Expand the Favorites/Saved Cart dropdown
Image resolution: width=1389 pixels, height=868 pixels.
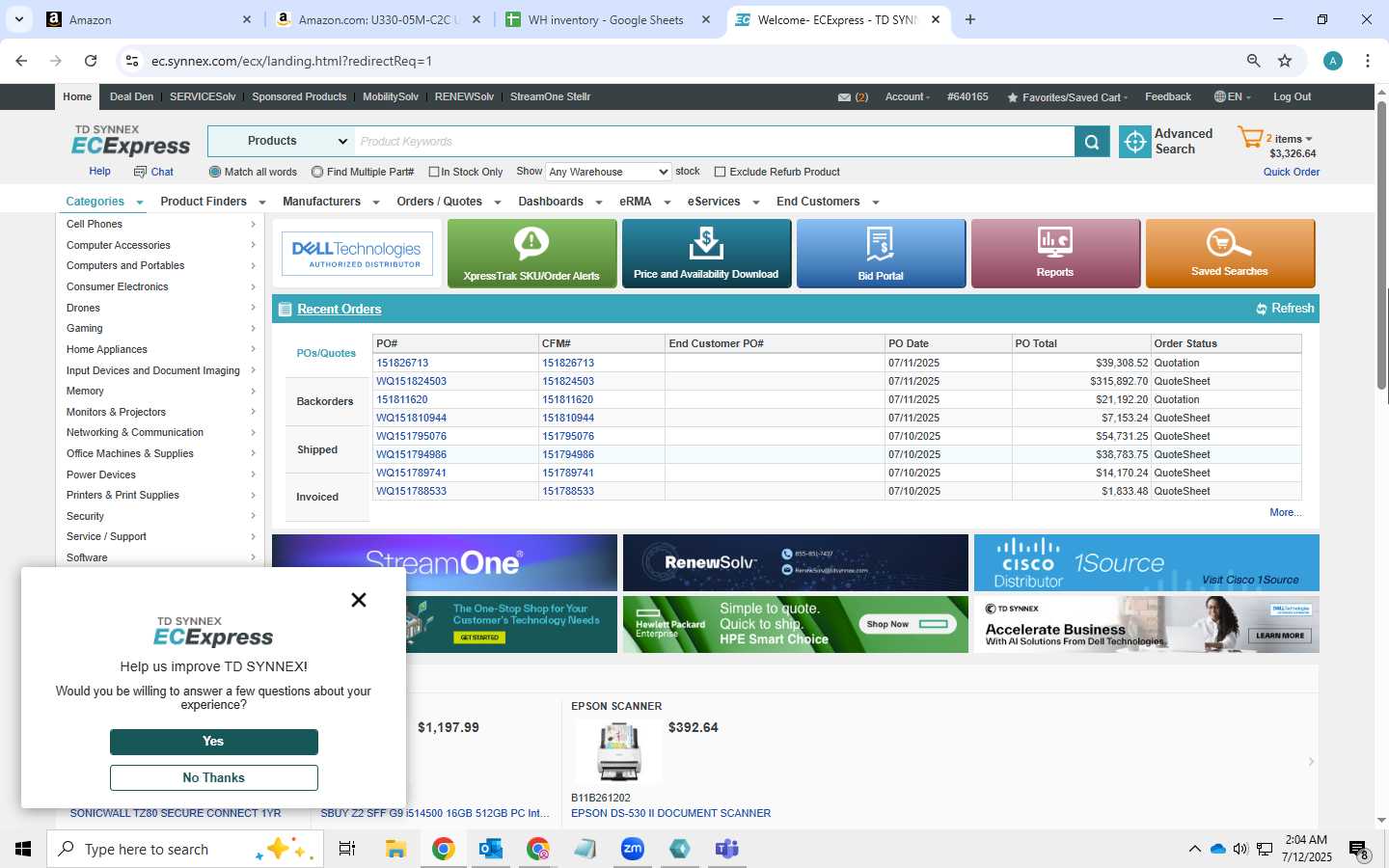pyautogui.click(x=1068, y=97)
